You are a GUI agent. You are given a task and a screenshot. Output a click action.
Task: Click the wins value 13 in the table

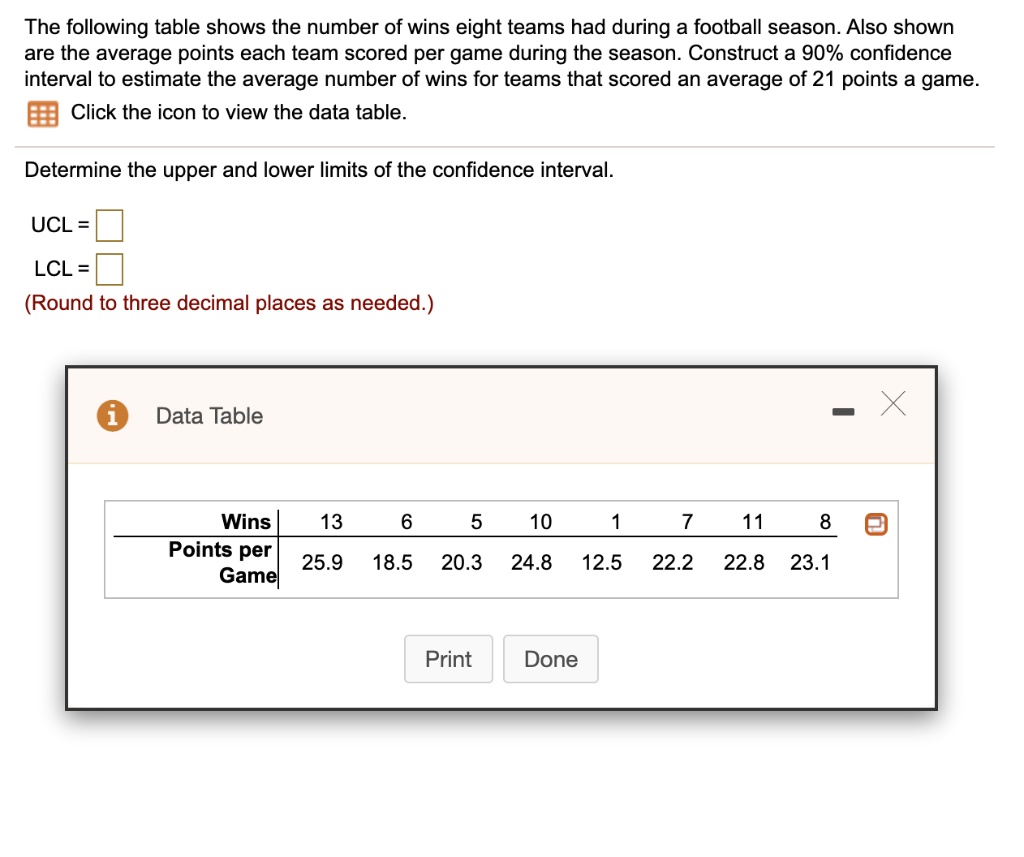coord(331,521)
